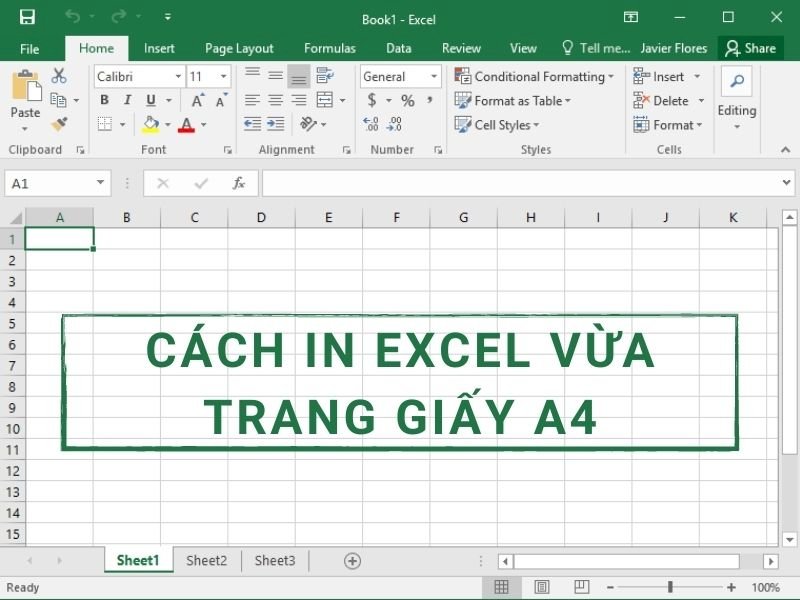Toggle Bold formatting
Viewport: 800px width, 600px height.
click(x=104, y=100)
